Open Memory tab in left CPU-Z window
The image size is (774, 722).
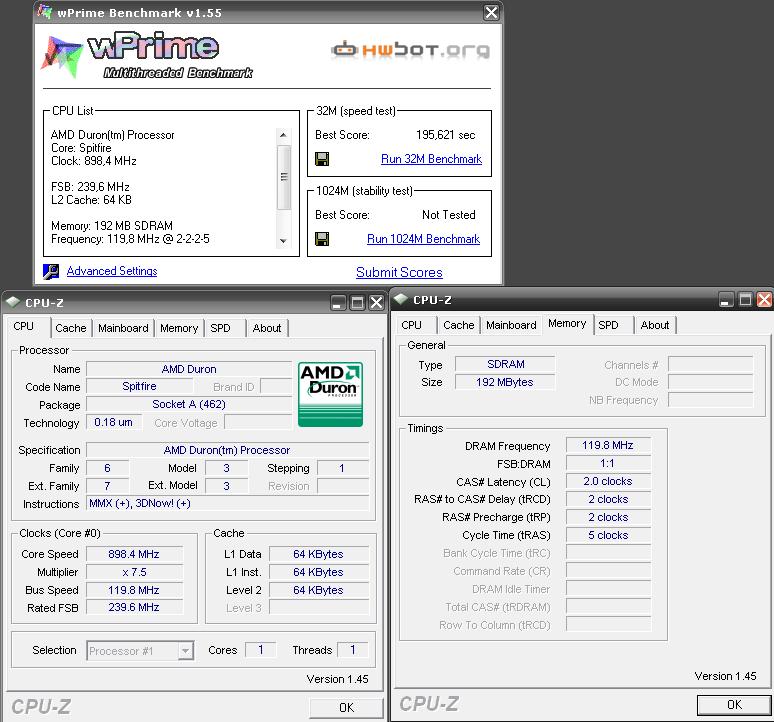[179, 328]
